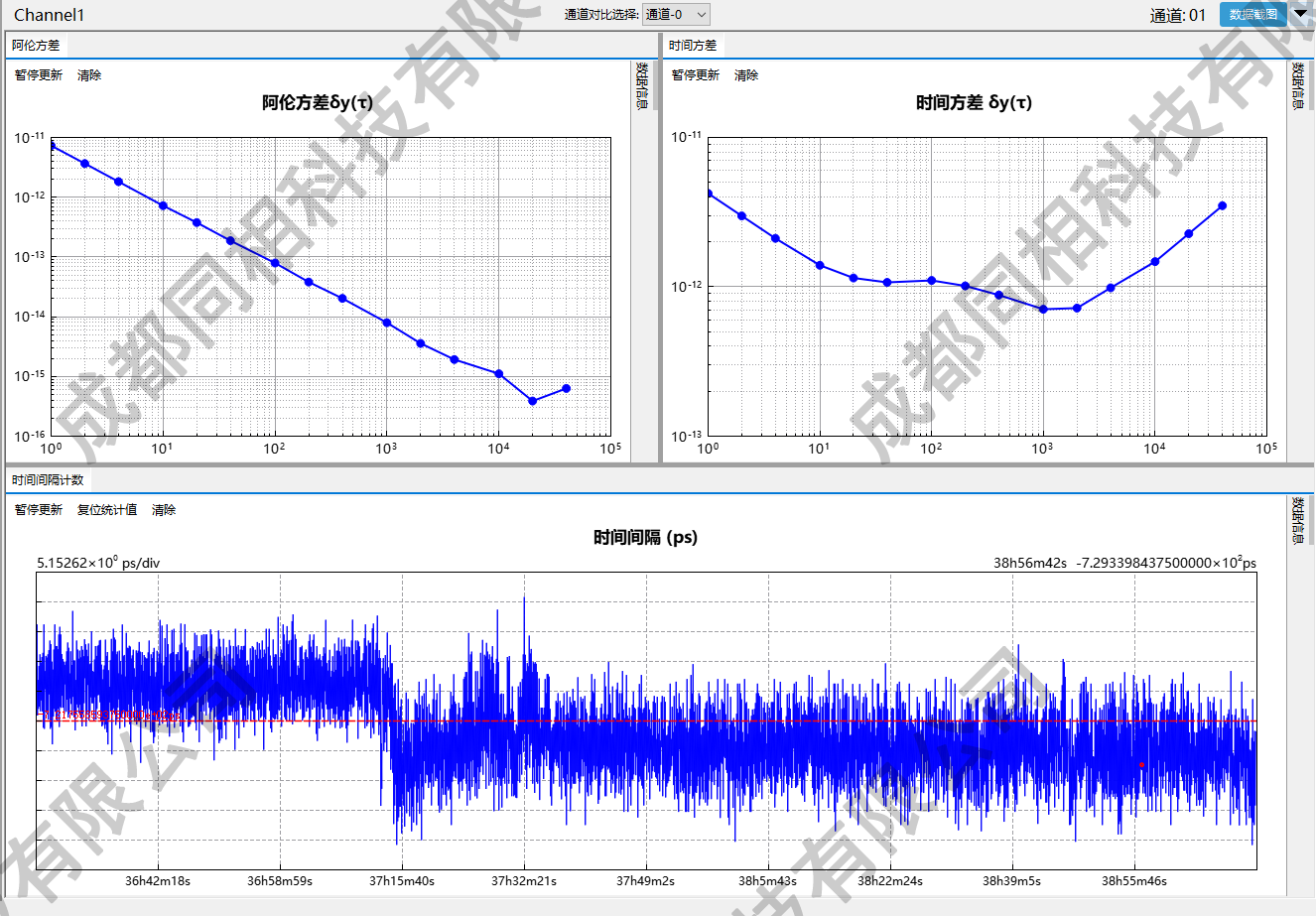Toggle 暂停更新 in the time interval panel
The height and width of the screenshot is (916, 1316).
coord(39,510)
